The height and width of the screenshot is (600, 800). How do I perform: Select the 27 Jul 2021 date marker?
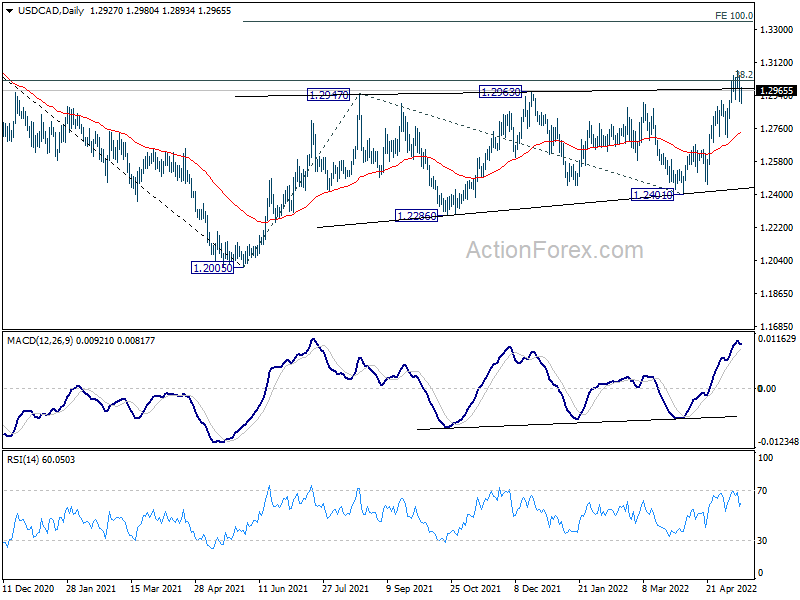point(347,590)
